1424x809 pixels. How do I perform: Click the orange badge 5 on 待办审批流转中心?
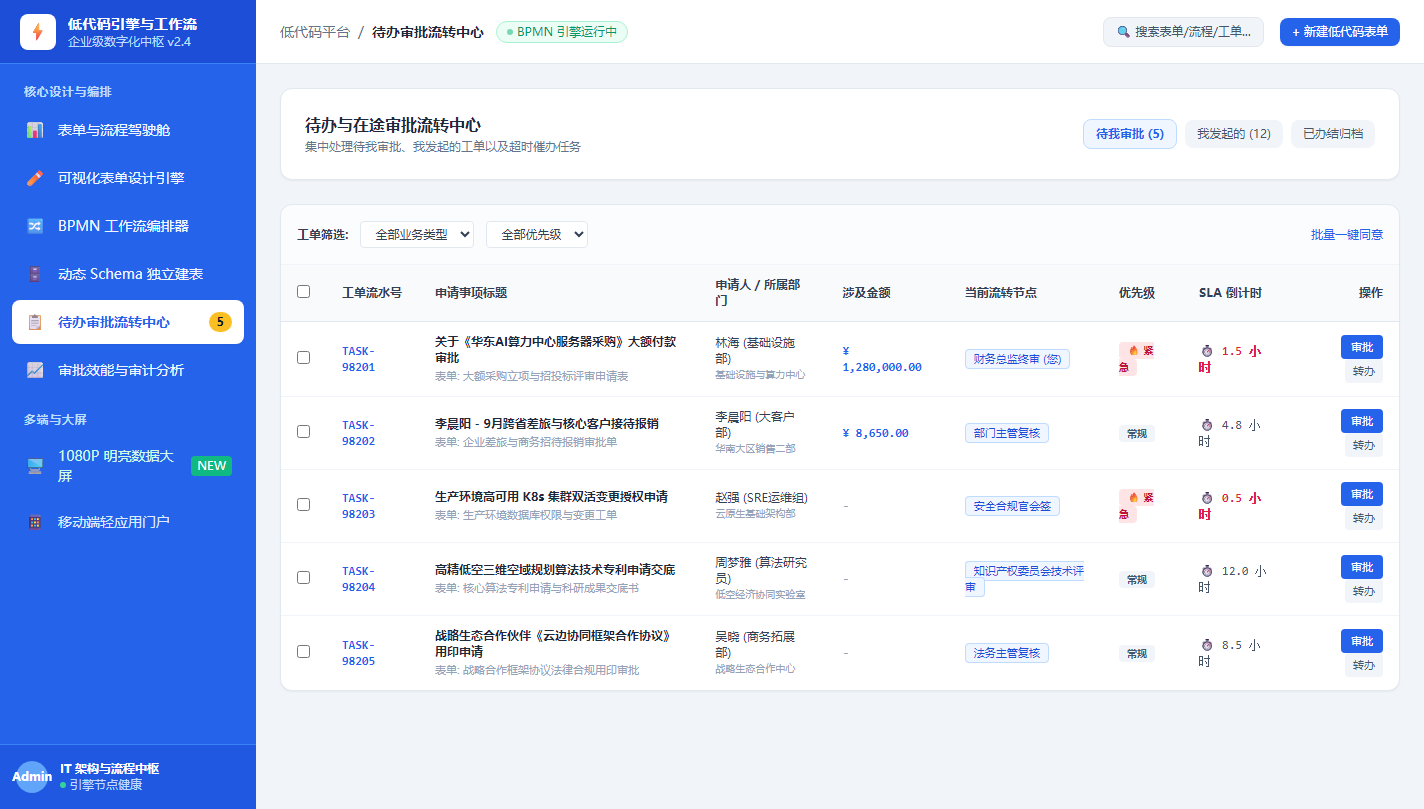(220, 322)
